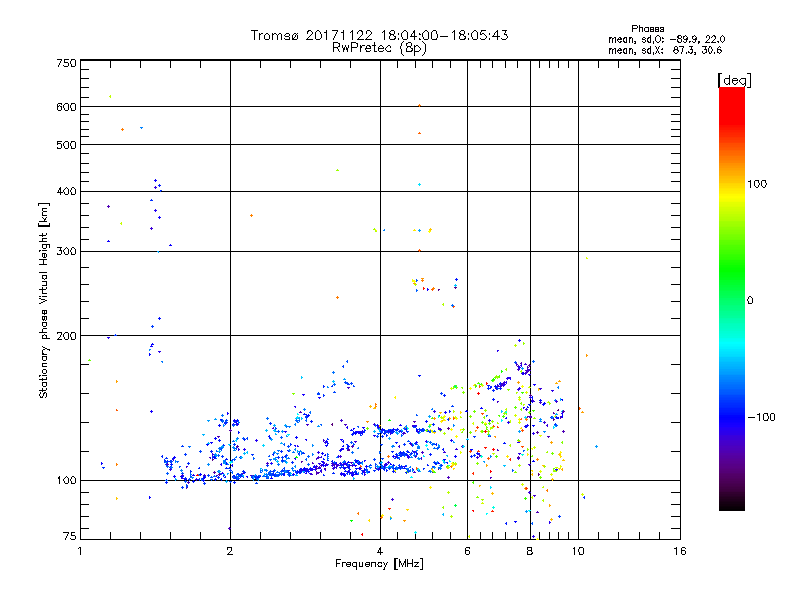
Task: Select the 'mean, sd,X: 87.3, 30.6' text
Action: pyautogui.click(x=665, y=50)
